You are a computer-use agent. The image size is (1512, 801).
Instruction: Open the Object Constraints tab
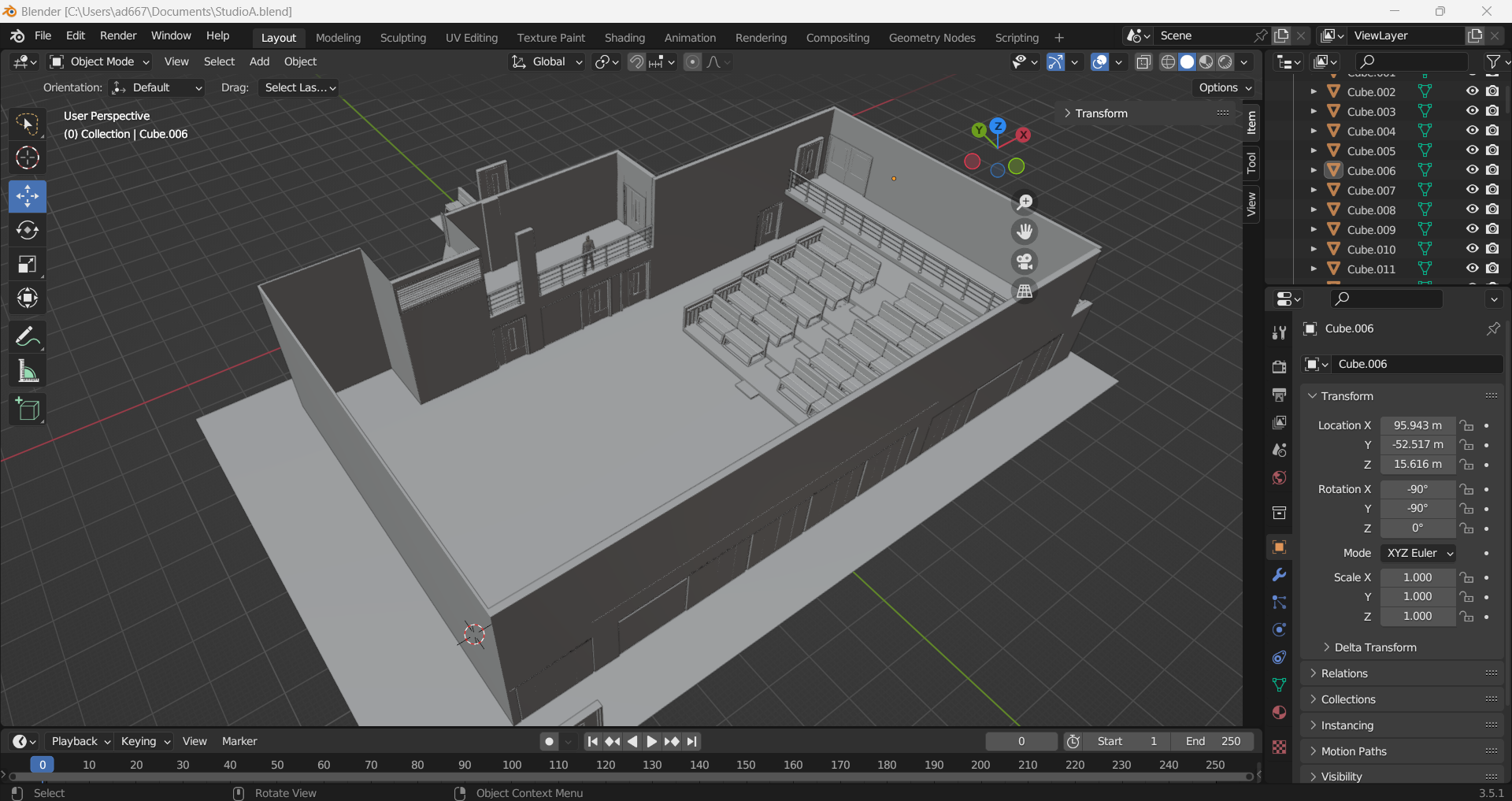click(1279, 658)
